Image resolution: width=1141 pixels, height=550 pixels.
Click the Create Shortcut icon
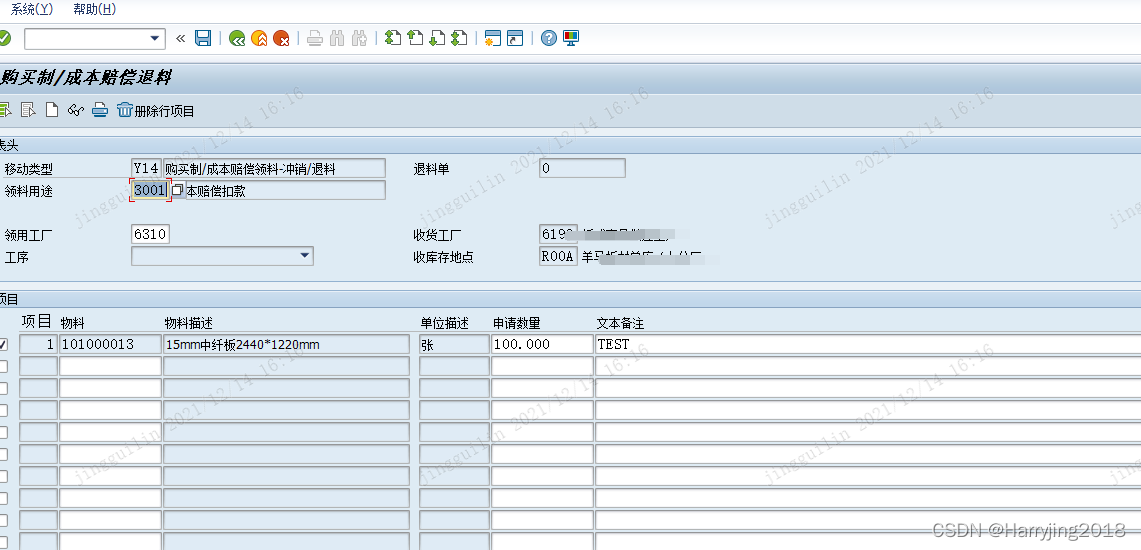[515, 39]
